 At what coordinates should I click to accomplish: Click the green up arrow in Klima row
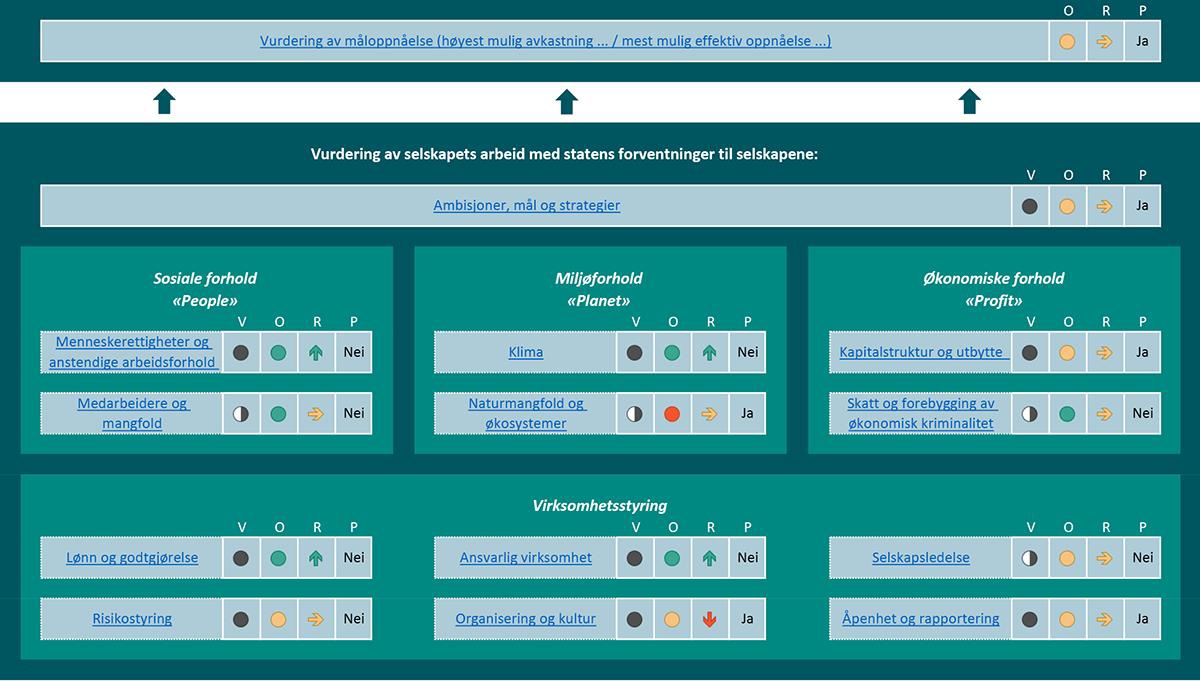[x=710, y=352]
